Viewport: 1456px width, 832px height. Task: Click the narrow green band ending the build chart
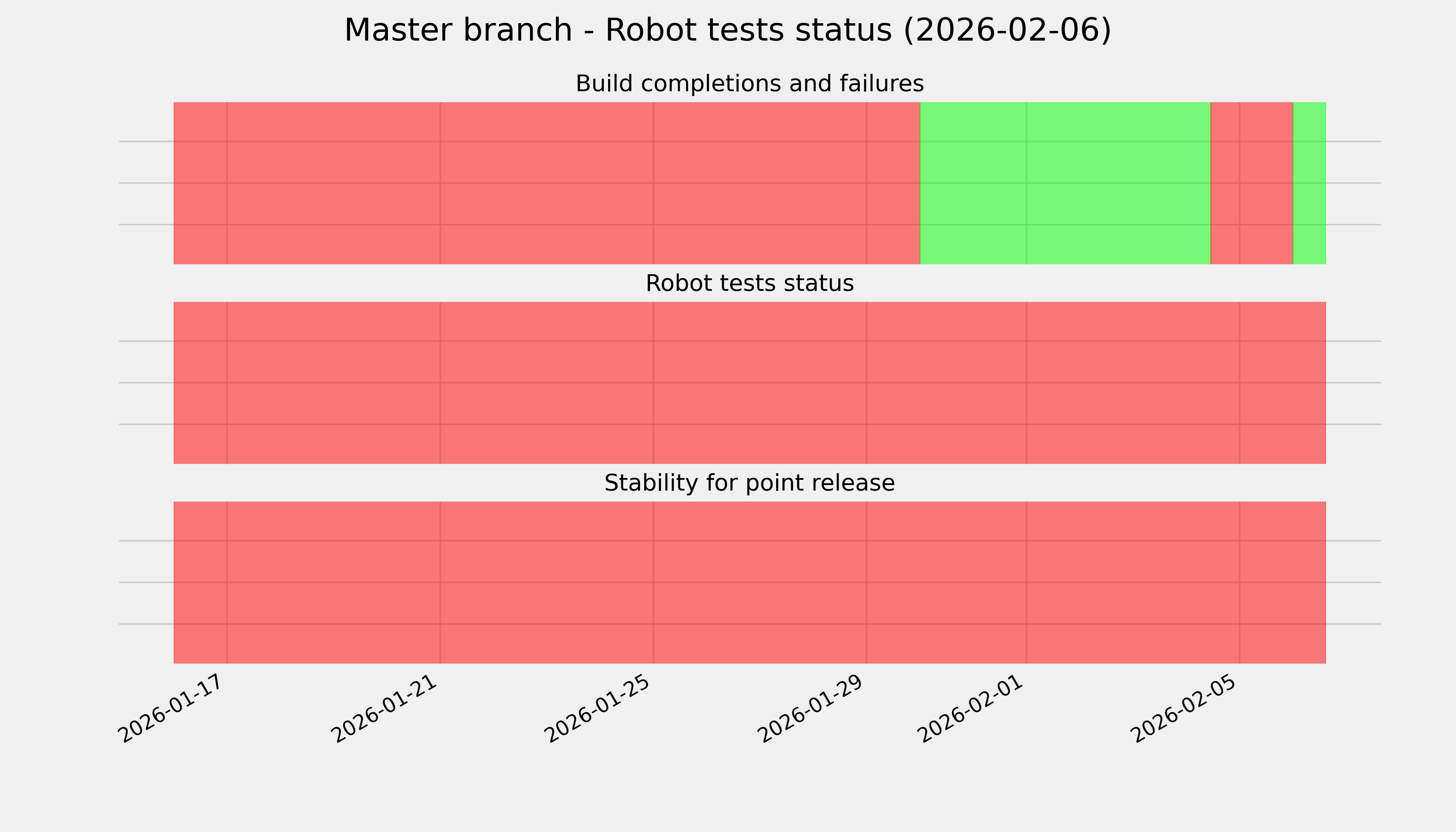pos(1309,183)
